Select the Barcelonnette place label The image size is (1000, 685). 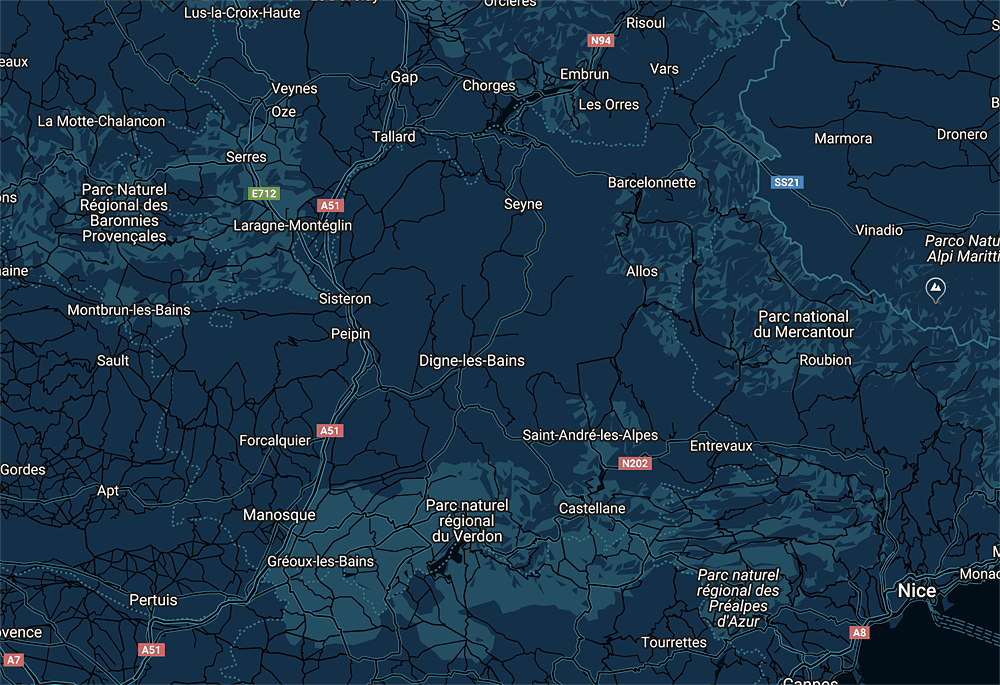(651, 182)
